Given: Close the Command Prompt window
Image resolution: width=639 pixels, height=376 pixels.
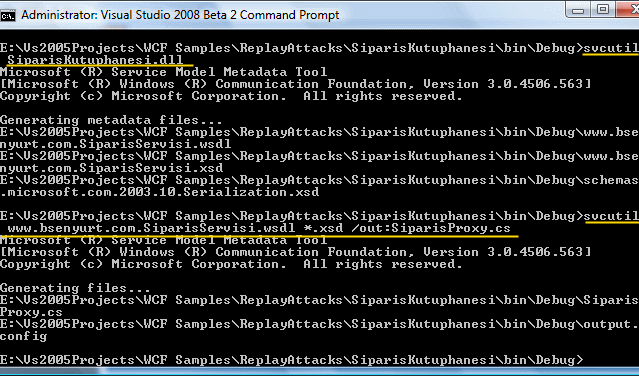Looking at the screenshot, I should [628, 9].
